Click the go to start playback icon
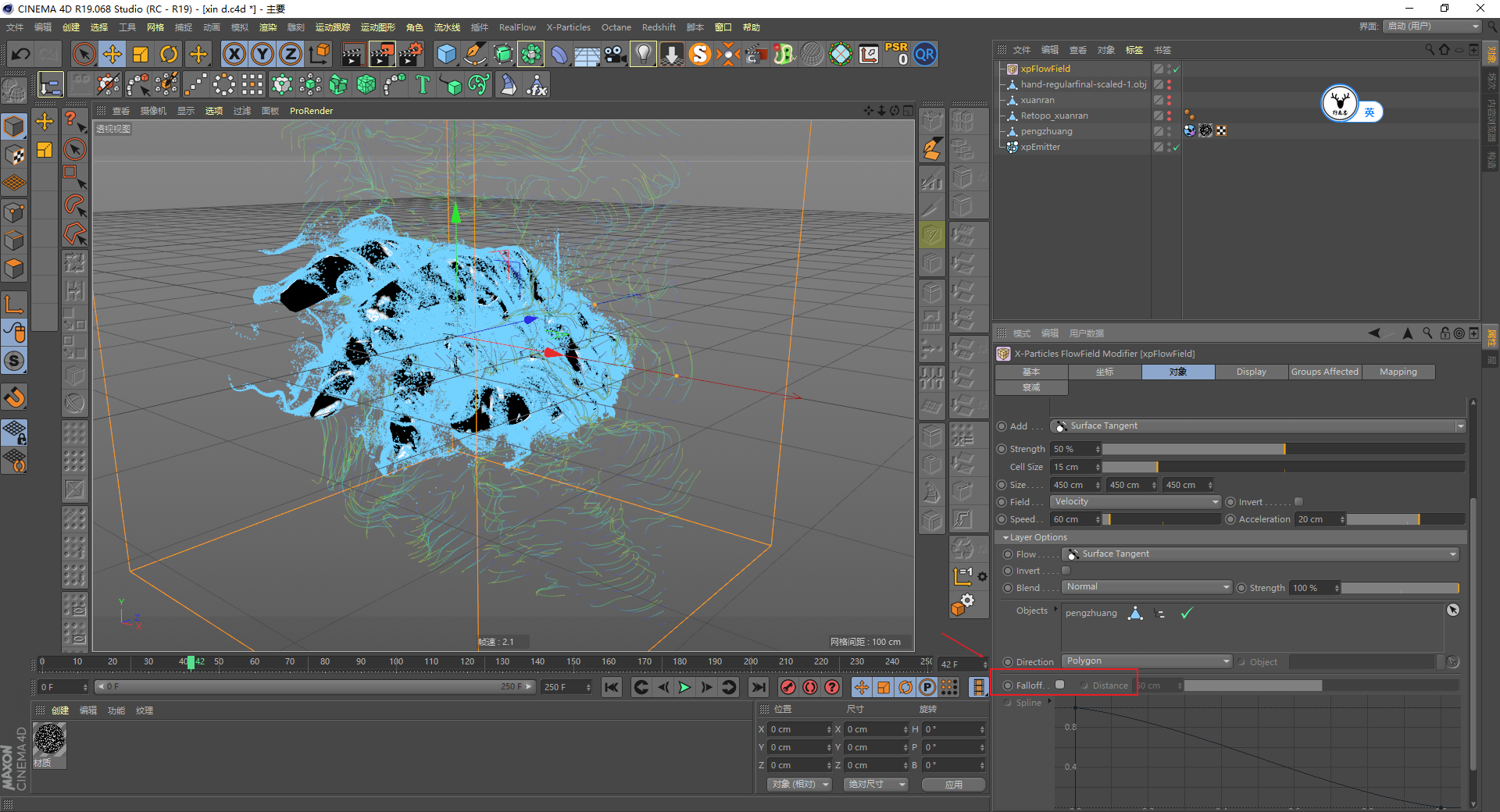This screenshot has height=812, width=1500. 612,687
